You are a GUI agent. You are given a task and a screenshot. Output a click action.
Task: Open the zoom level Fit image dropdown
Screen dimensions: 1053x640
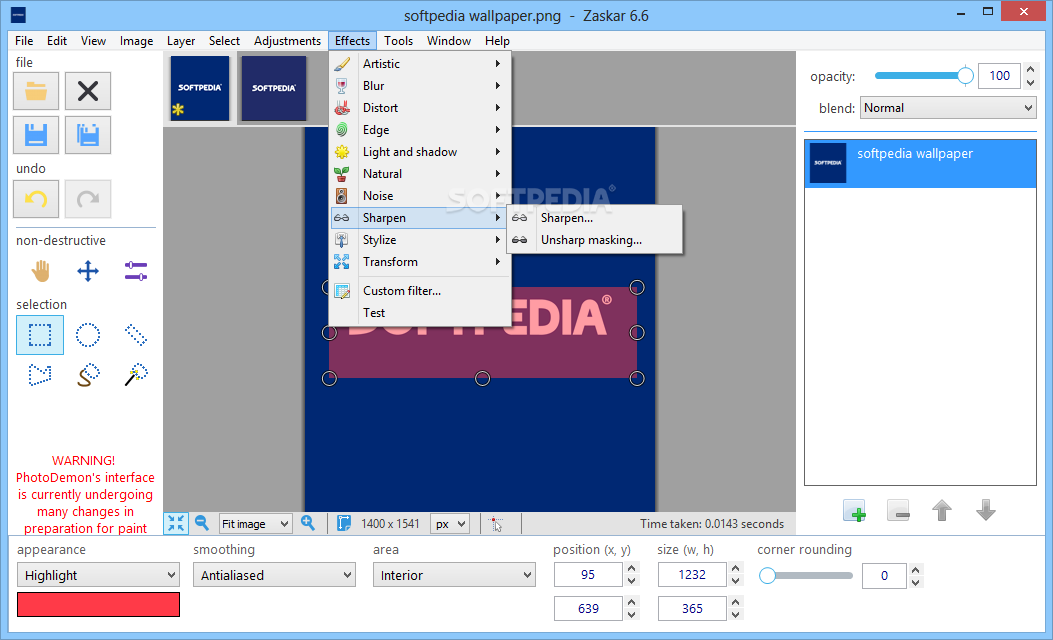(255, 524)
